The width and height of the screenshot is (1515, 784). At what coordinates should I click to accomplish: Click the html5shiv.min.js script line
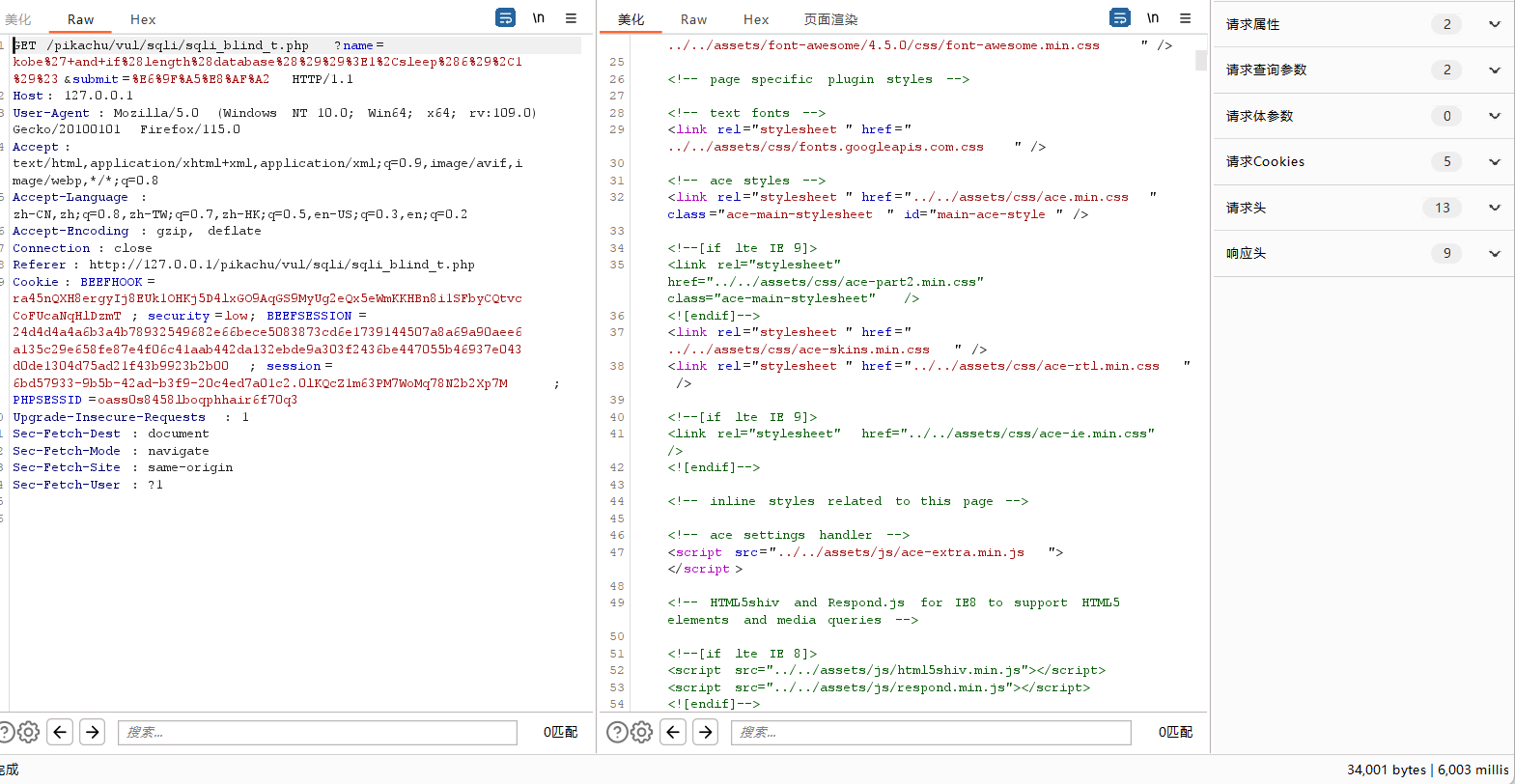[886, 670]
